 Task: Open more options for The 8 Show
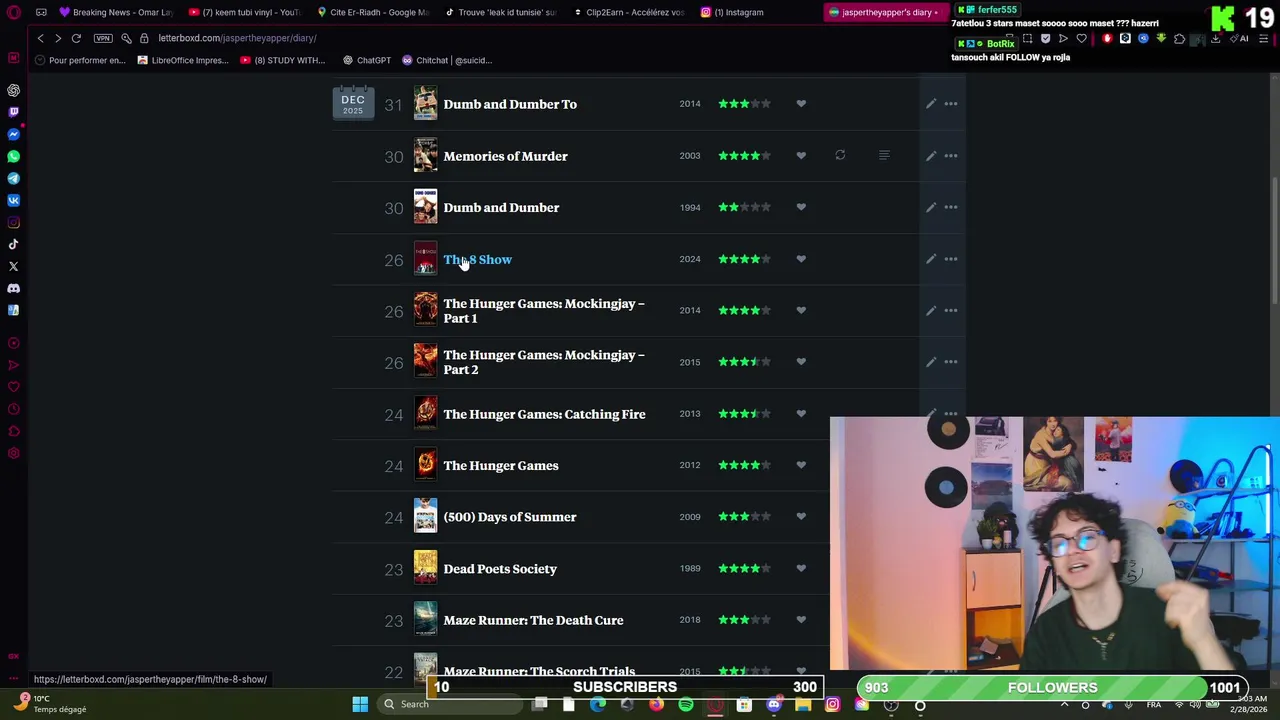tap(951, 259)
